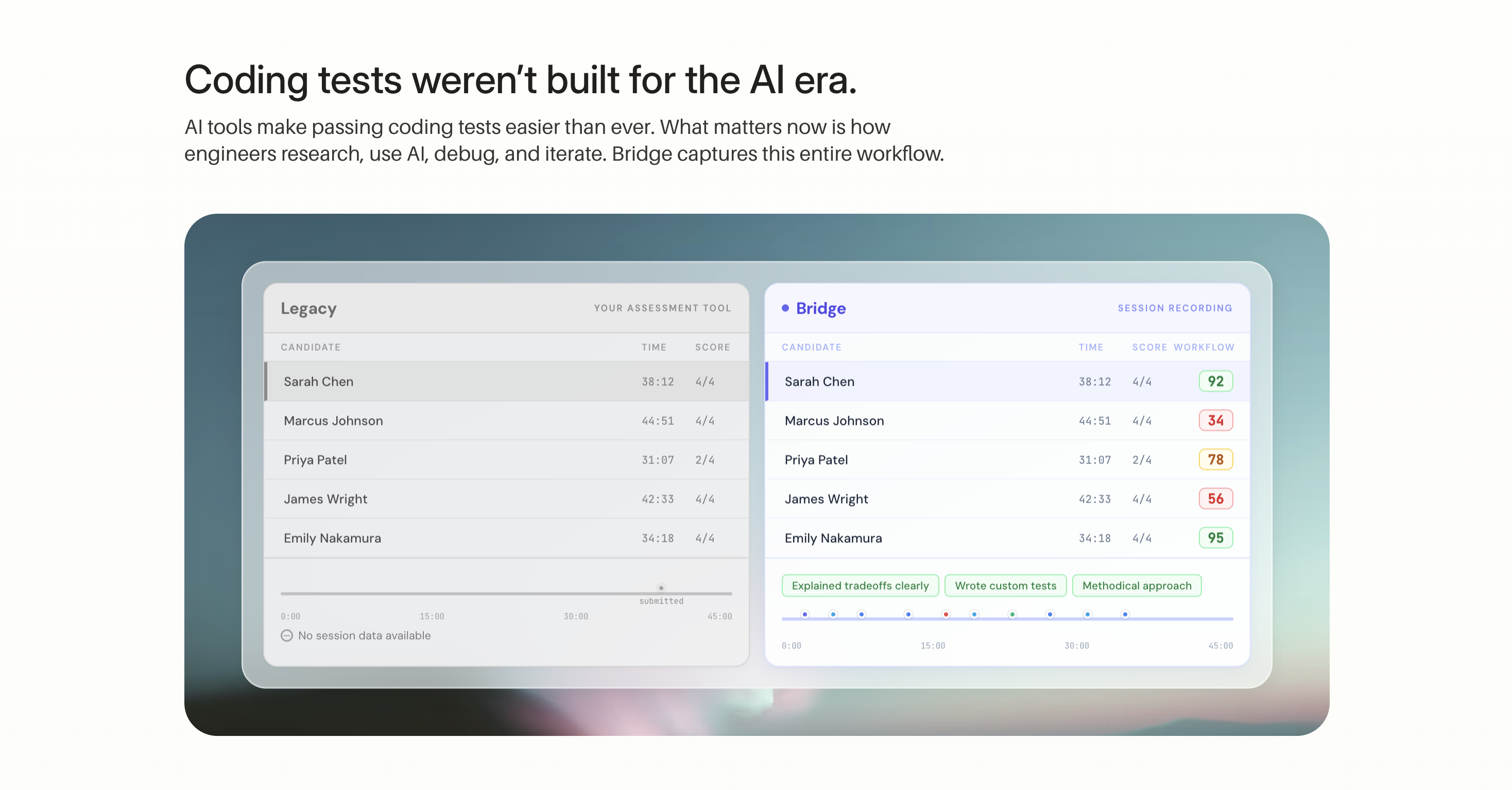Click the 0:00 label on Bridge timeline
1512x790 pixels.
791,646
